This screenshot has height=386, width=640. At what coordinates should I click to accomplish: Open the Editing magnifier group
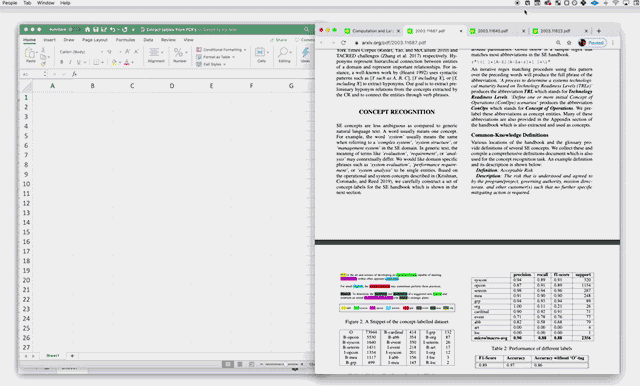(283, 52)
